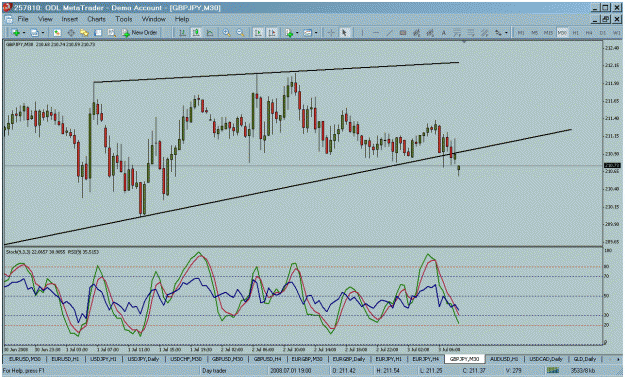This screenshot has height=377, width=625.
Task: Open the Profiles icon
Action: (x=35, y=33)
